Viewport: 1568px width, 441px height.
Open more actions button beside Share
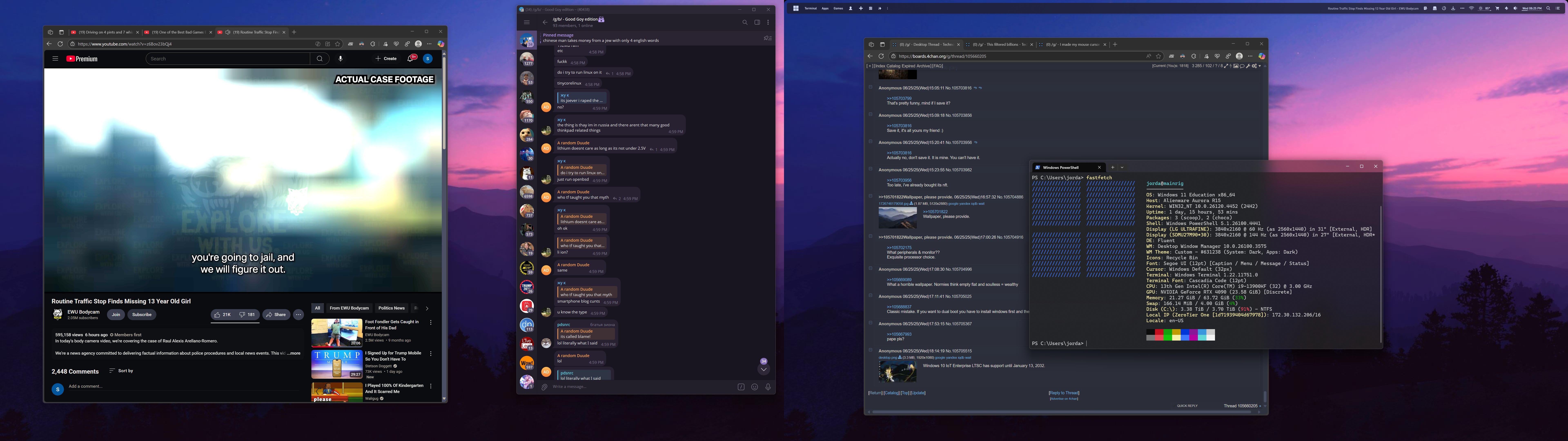pos(298,315)
